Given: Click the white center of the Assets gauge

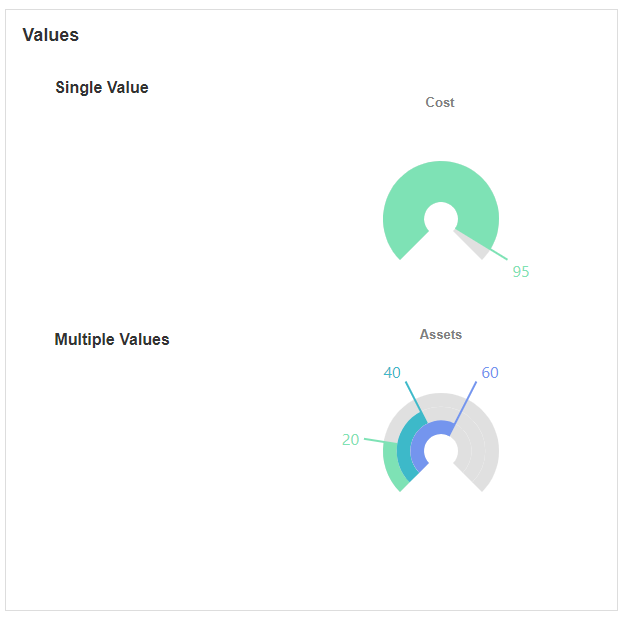Looking at the screenshot, I should (441, 451).
